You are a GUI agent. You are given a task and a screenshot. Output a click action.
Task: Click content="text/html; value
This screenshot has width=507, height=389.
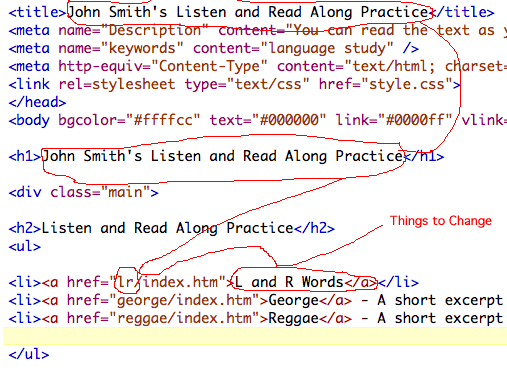[x=356, y=67]
